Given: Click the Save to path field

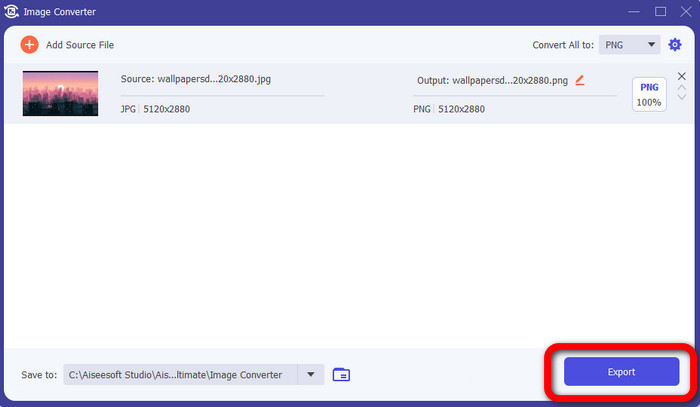Looking at the screenshot, I should coord(181,374).
